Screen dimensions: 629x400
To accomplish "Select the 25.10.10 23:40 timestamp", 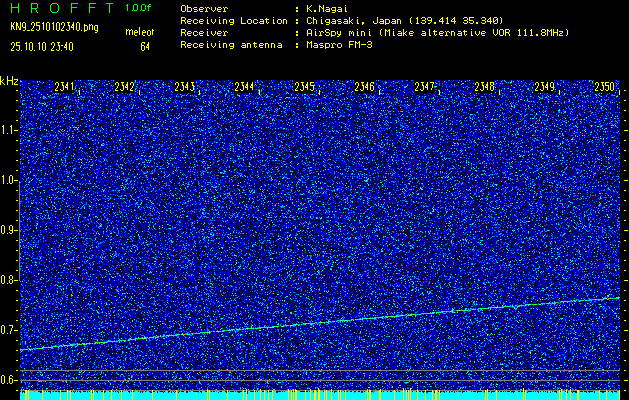I will [48, 46].
